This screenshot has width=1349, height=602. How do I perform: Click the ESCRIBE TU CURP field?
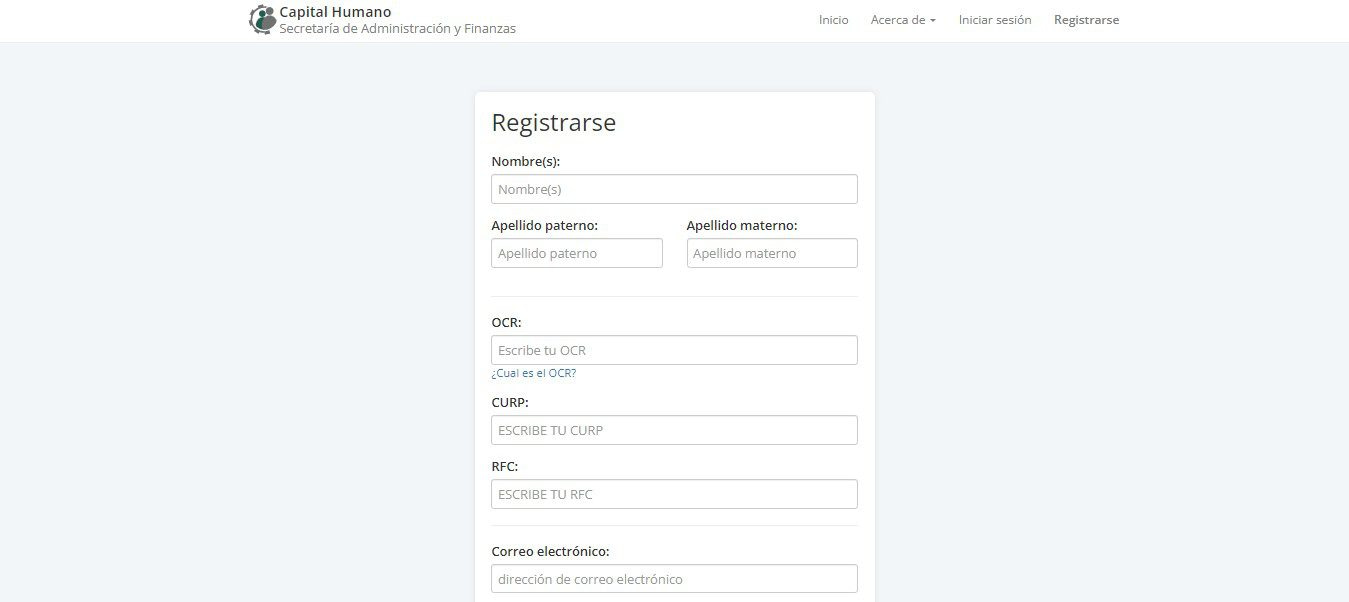(x=674, y=430)
